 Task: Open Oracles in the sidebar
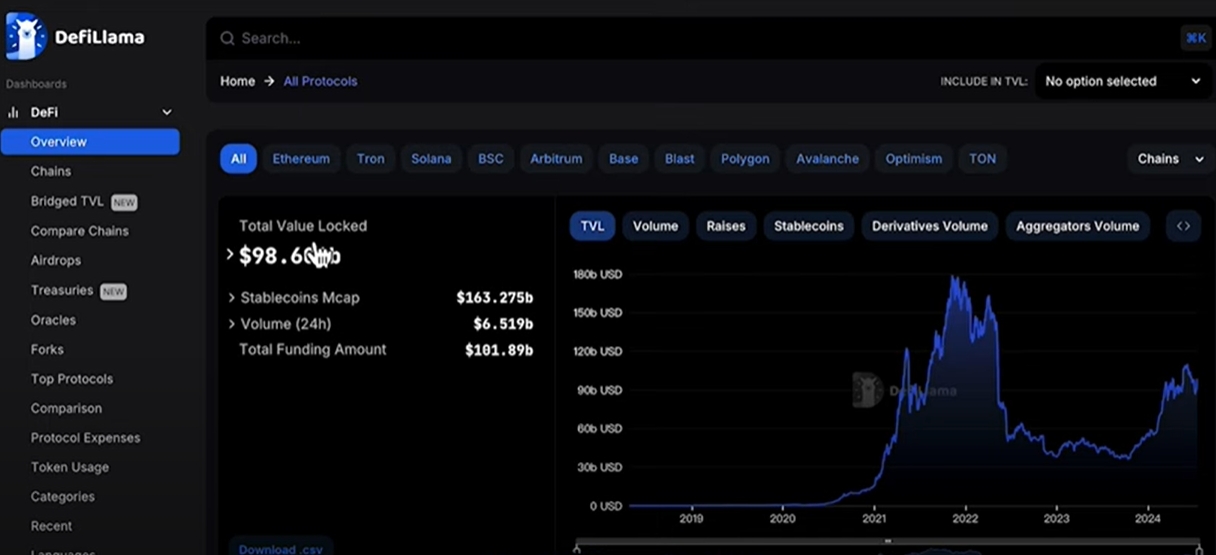(53, 320)
